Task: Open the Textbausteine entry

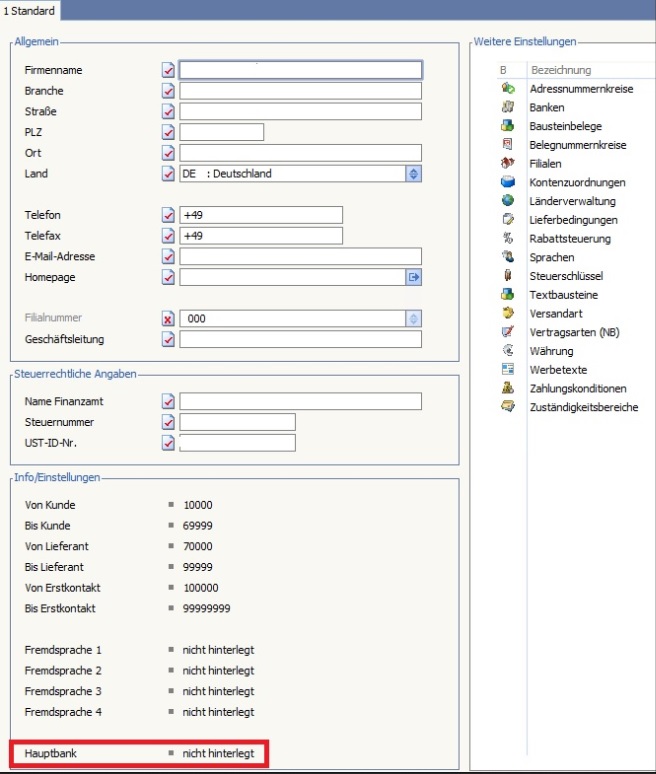Action: pyautogui.click(x=565, y=295)
